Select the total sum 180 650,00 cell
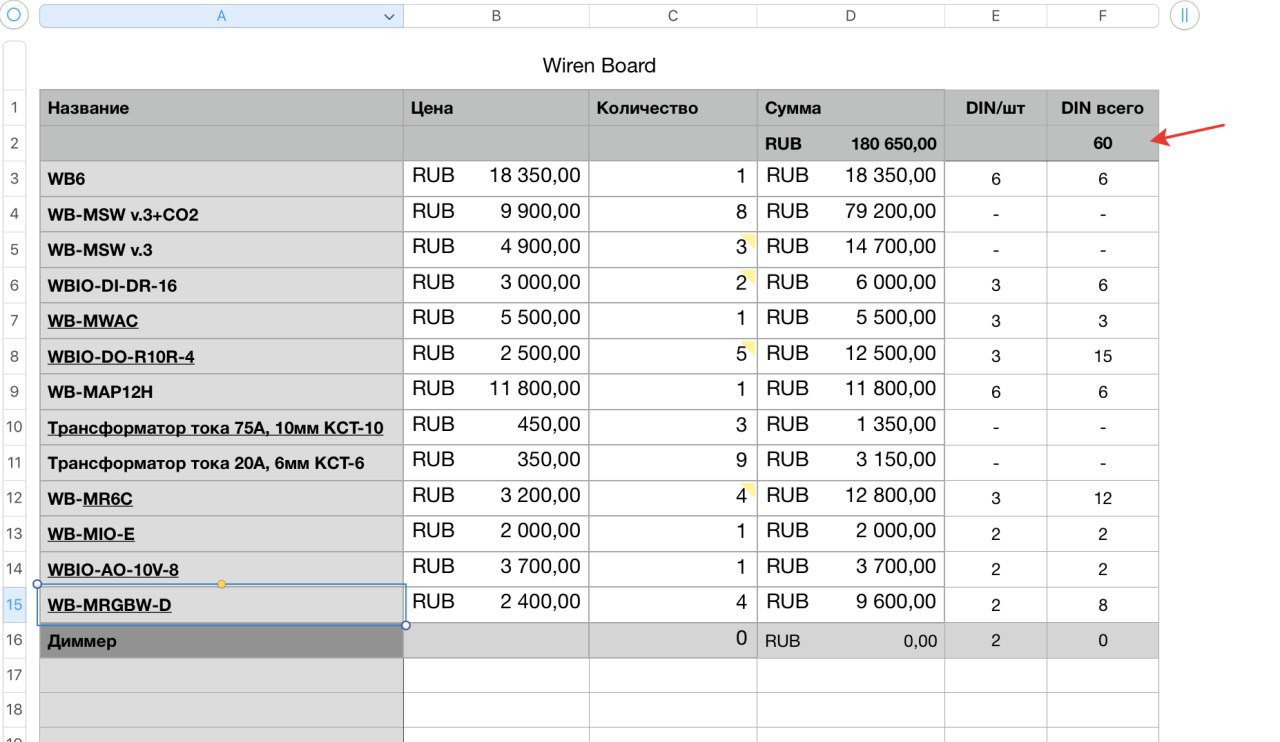The width and height of the screenshot is (1280, 742). pyautogui.click(x=850, y=143)
